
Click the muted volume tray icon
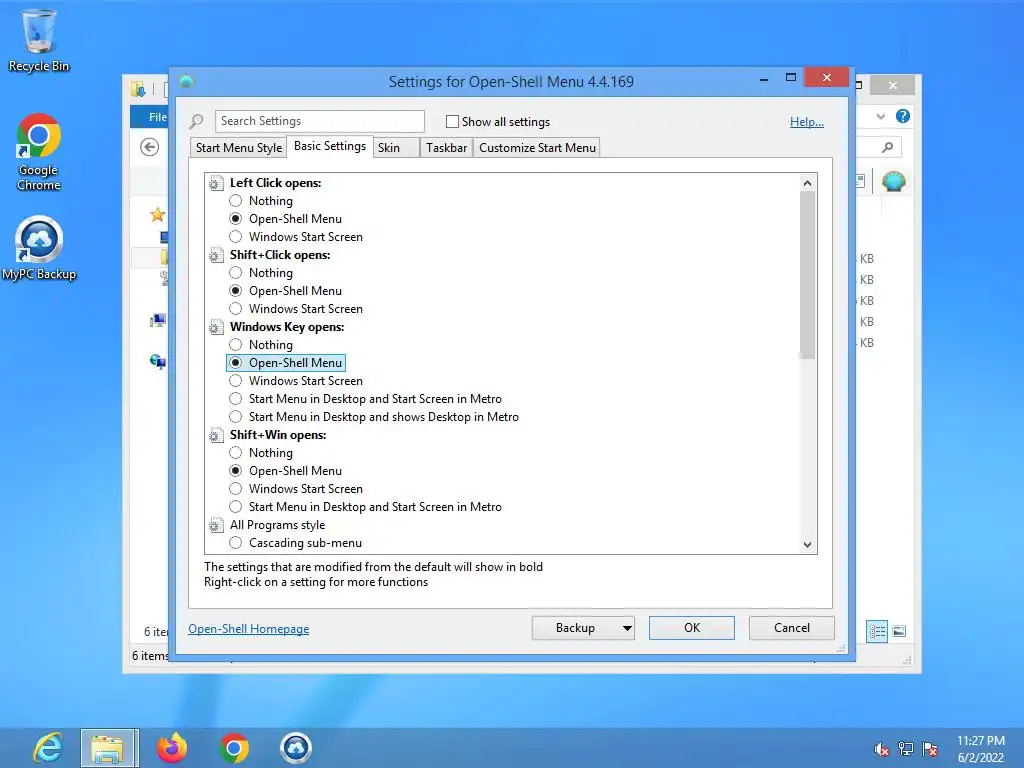pyautogui.click(x=881, y=749)
